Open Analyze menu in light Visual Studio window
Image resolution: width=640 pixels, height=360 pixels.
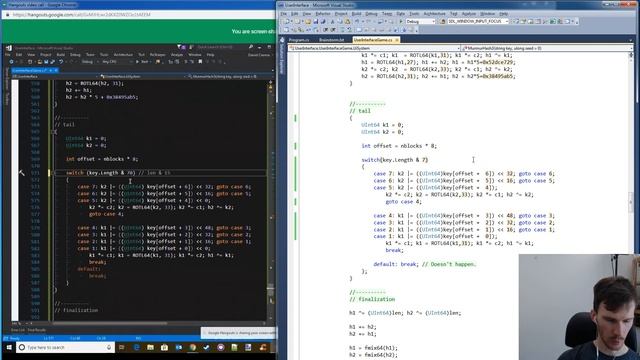pyautogui.click(x=469, y=14)
